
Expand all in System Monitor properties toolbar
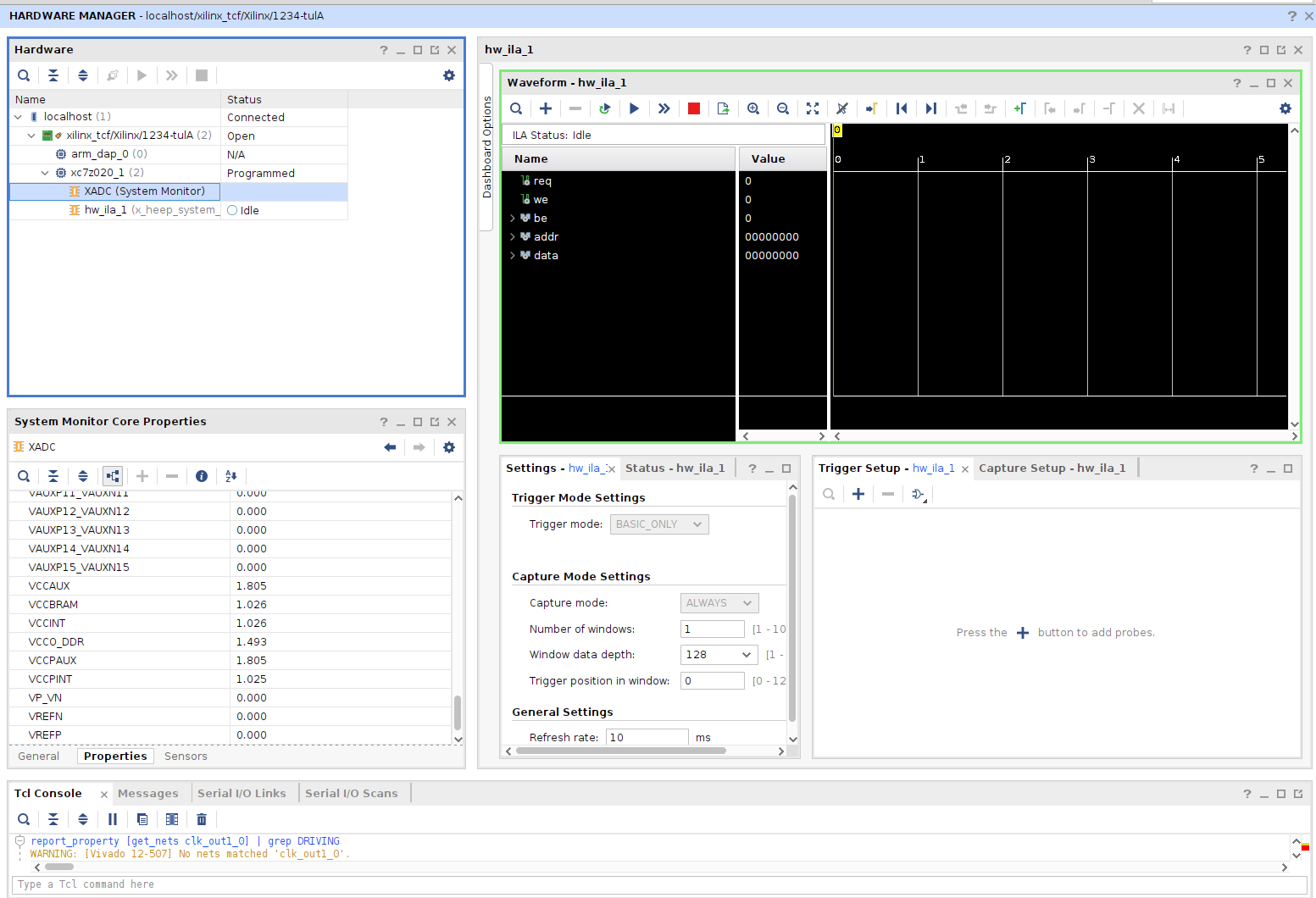click(x=83, y=476)
